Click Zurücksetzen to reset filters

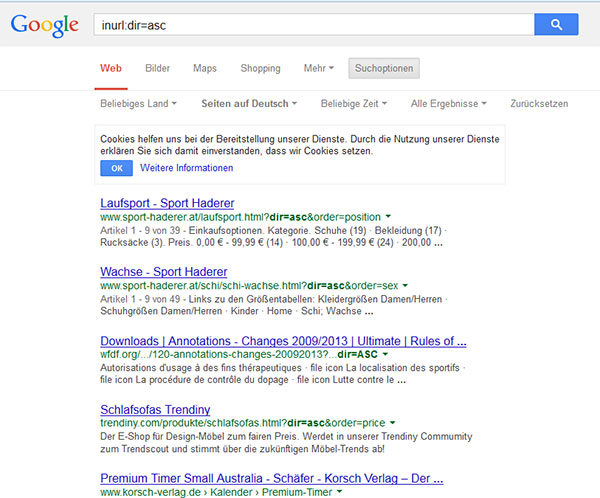[539, 103]
